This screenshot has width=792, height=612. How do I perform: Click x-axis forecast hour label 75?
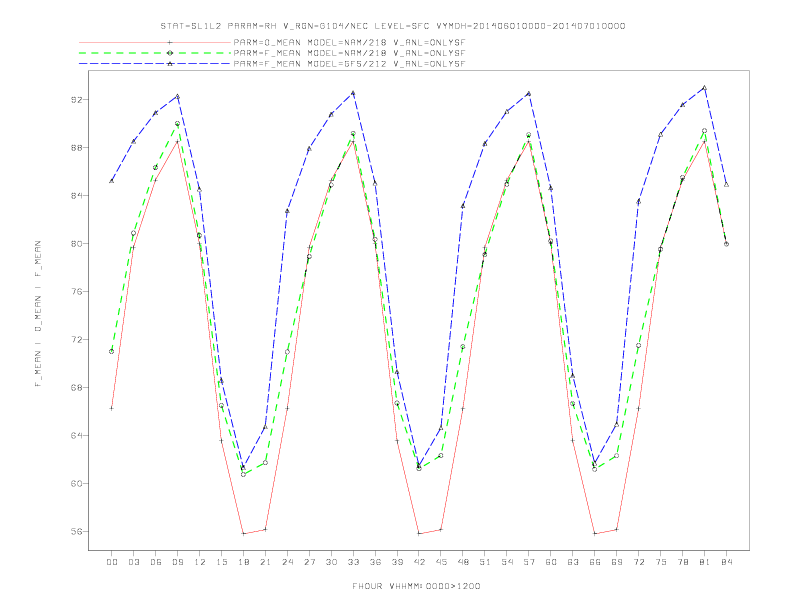[x=661, y=562]
